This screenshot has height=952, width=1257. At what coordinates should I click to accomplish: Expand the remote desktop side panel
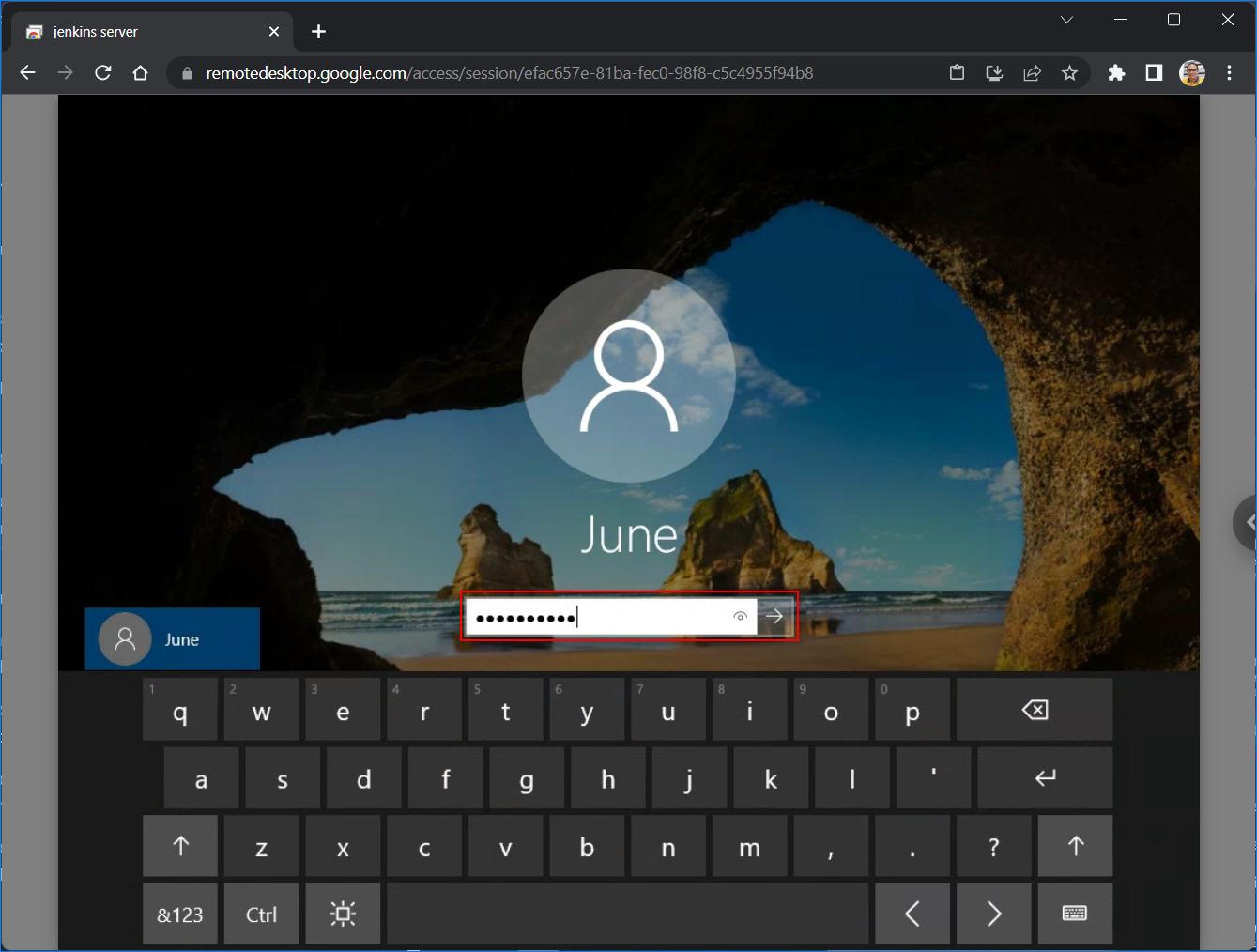coord(1247,522)
